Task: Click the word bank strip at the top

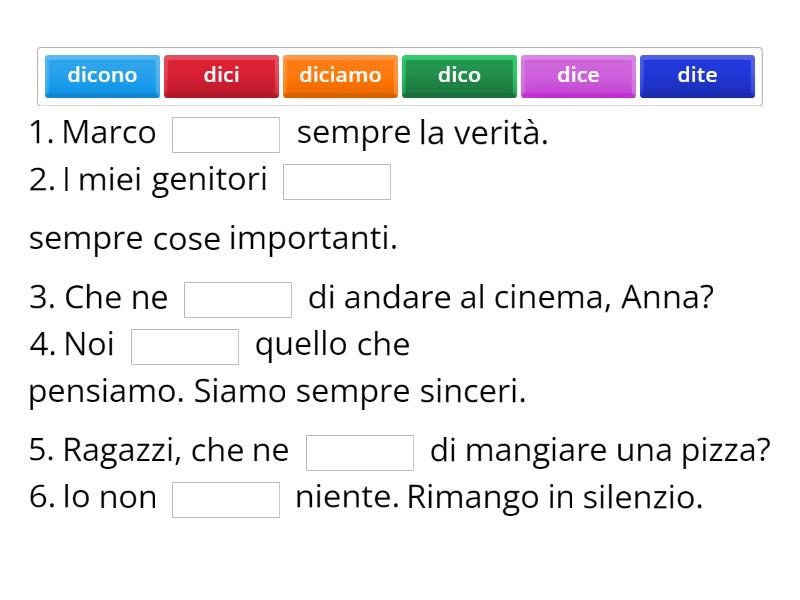Action: pyautogui.click(x=400, y=75)
